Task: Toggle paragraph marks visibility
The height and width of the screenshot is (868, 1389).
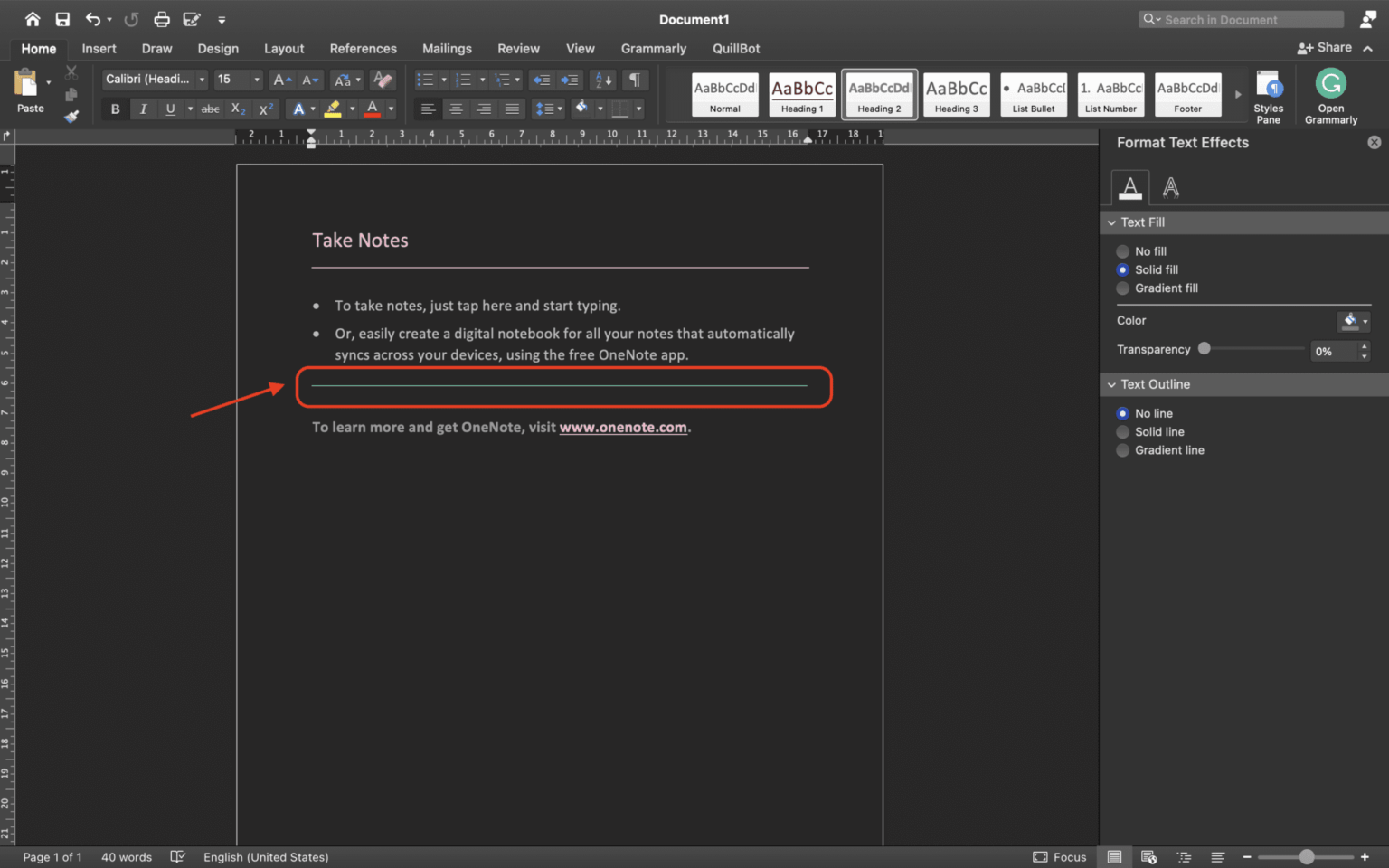Action: tap(635, 80)
